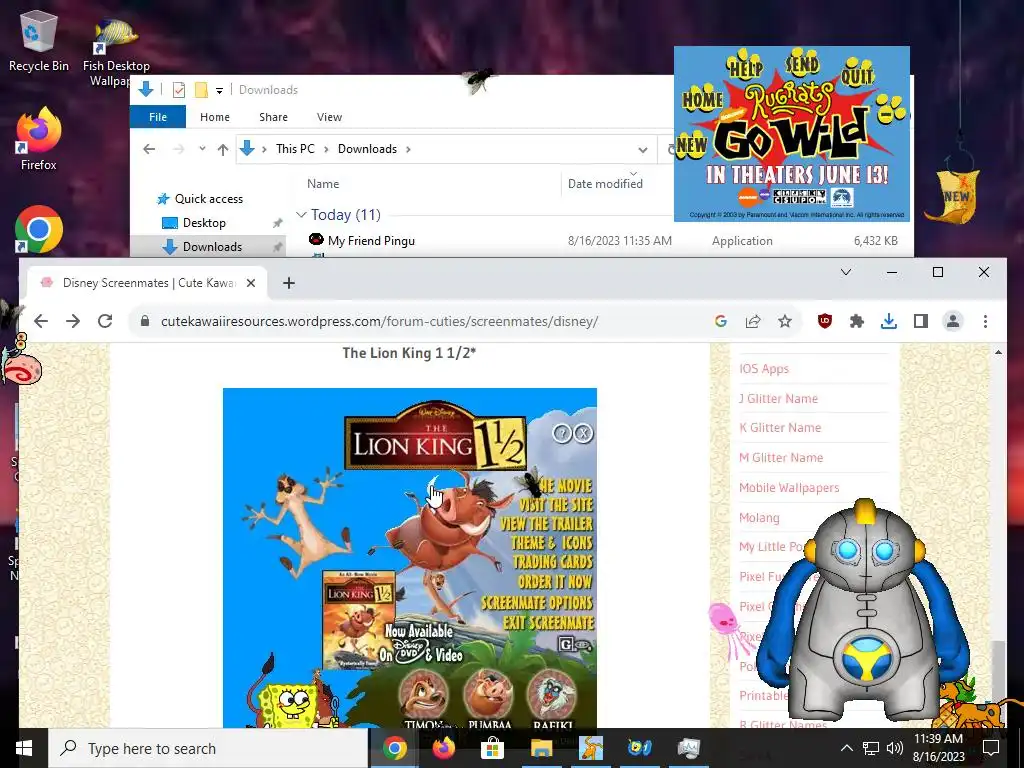The width and height of the screenshot is (1024, 768).
Task: Close the Disney Screenmates tab
Action: tap(251, 283)
